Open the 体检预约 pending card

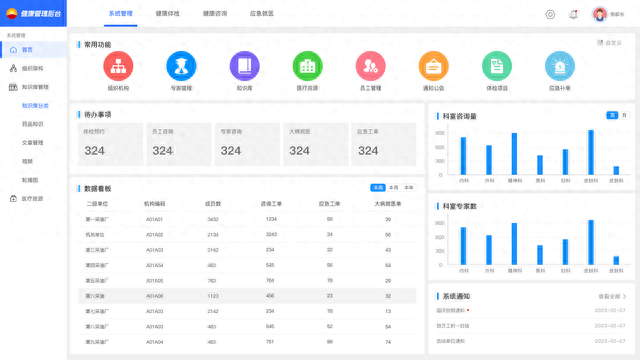111,144
